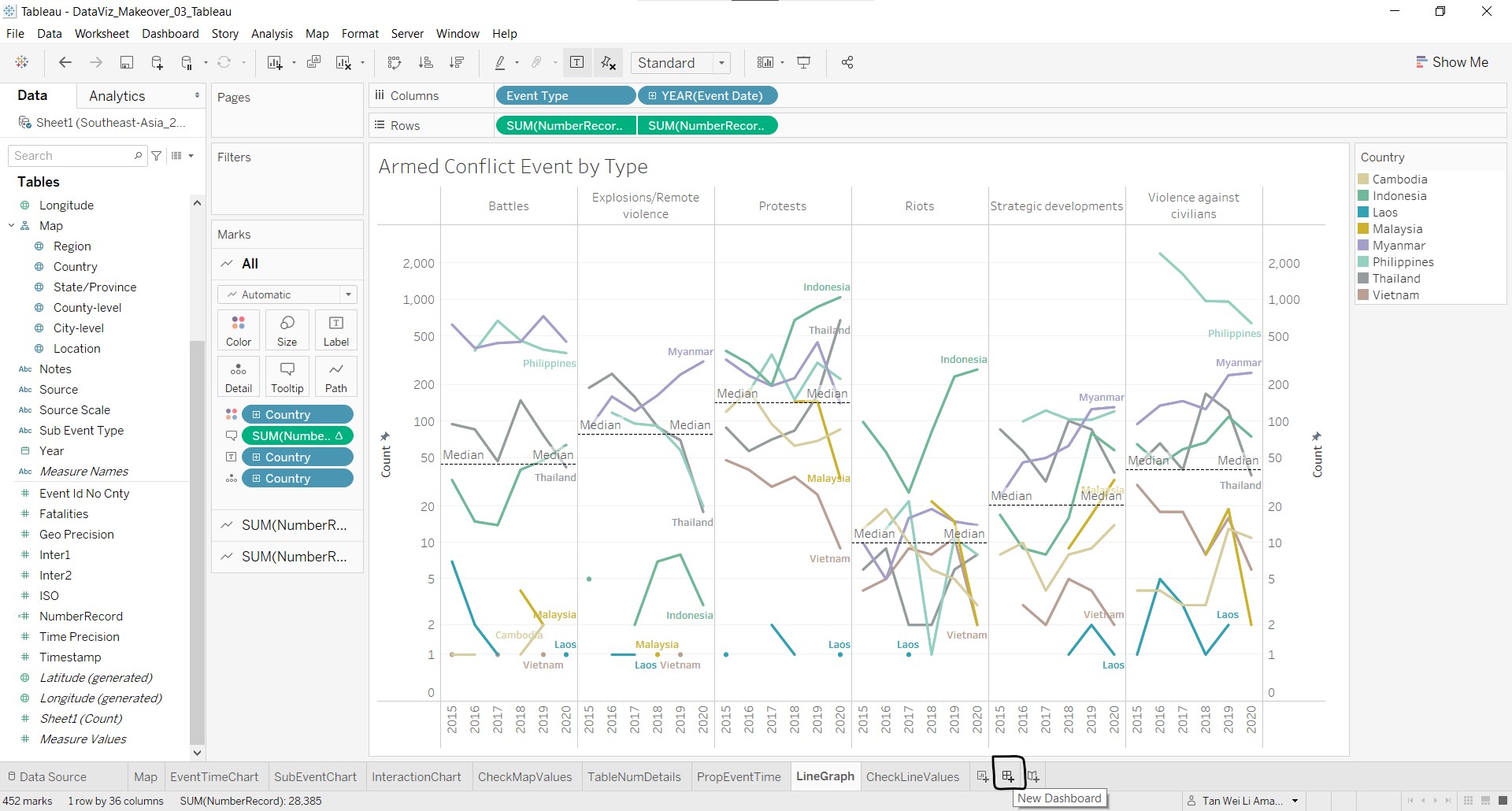Switch to the SubEventChart sheet tab
Image resolution: width=1512 pixels, height=811 pixels.
click(315, 776)
